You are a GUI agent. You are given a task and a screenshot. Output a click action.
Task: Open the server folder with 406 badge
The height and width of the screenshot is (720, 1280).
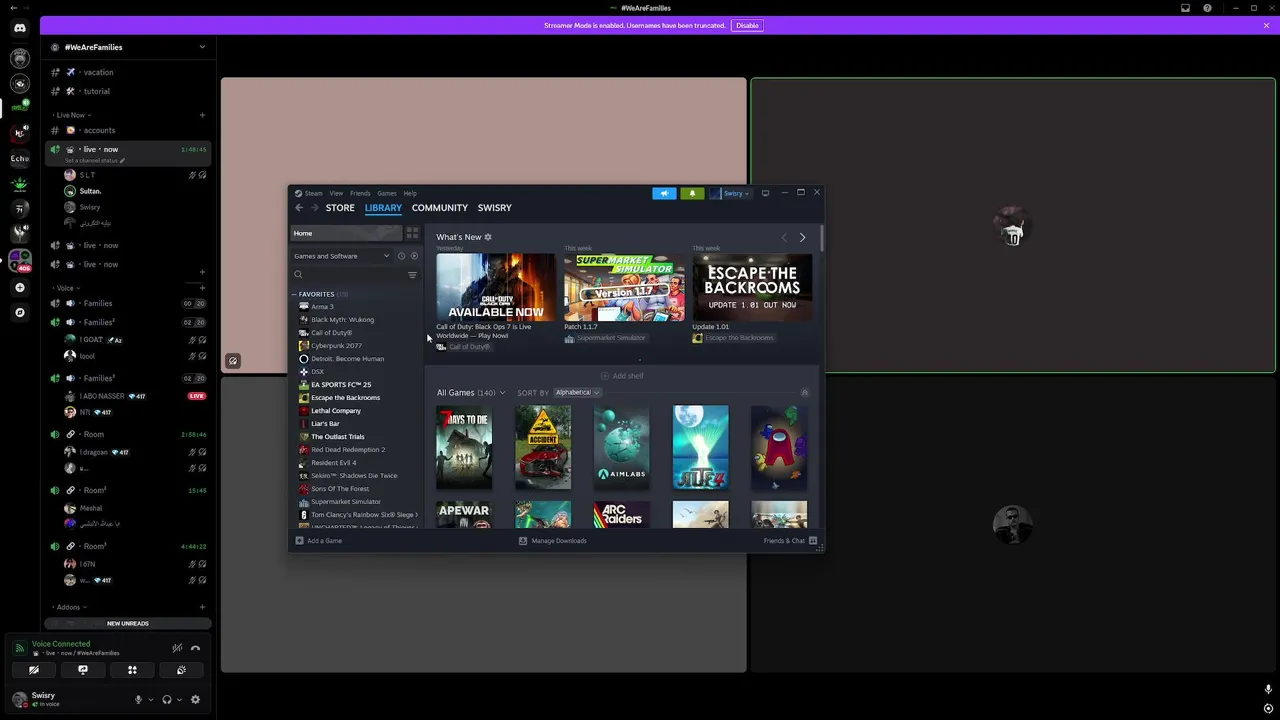[x=19, y=261]
